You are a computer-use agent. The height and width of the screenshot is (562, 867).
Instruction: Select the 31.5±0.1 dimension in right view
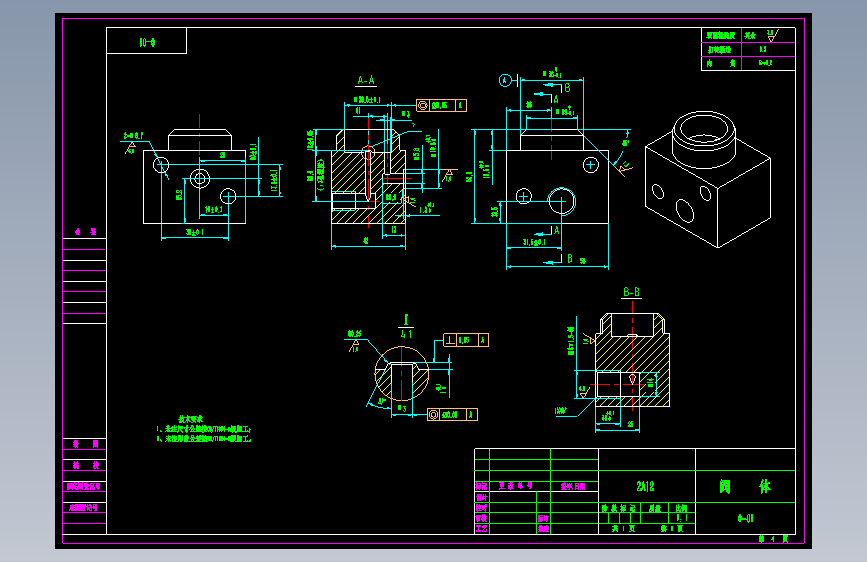[x=534, y=242]
